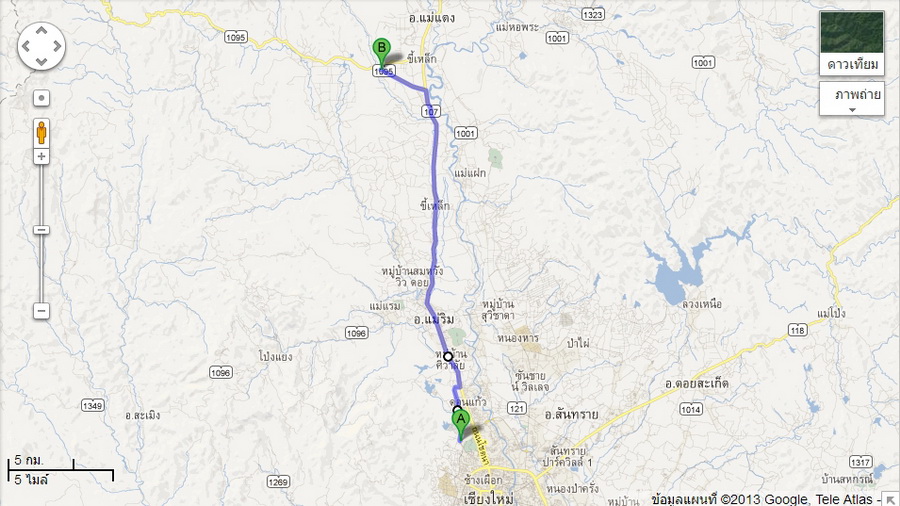Pan the map right with the right arrow

click(57, 46)
